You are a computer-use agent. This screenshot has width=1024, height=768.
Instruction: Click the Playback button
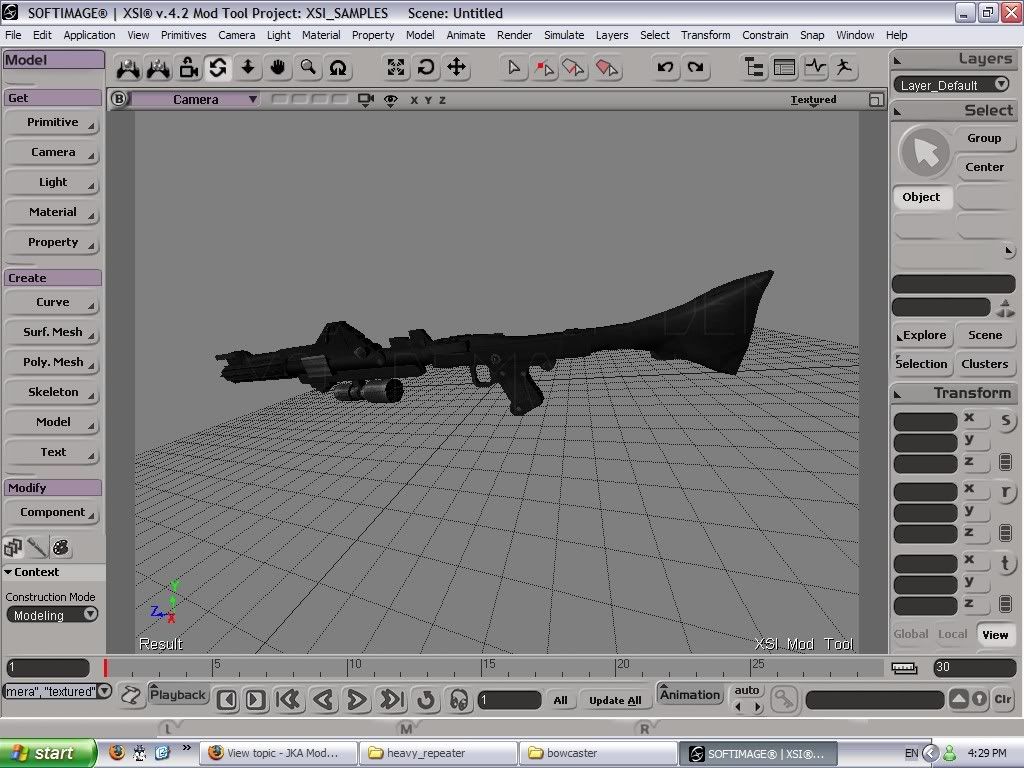[x=178, y=694]
